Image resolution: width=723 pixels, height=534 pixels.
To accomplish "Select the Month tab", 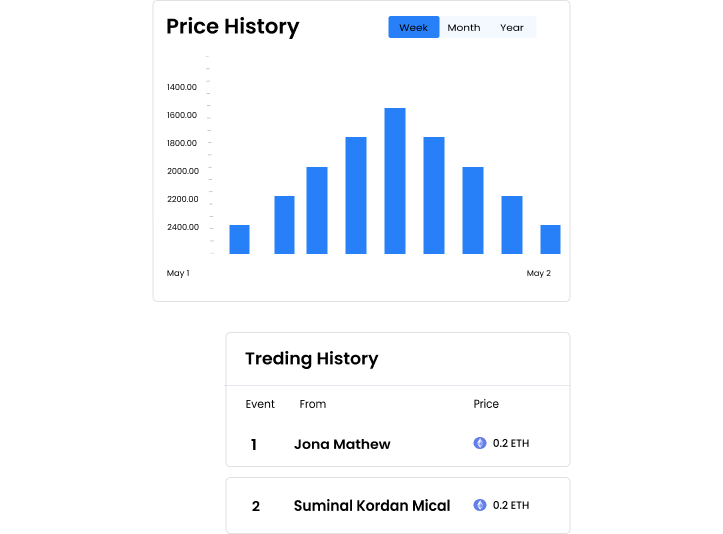I will click(464, 27).
